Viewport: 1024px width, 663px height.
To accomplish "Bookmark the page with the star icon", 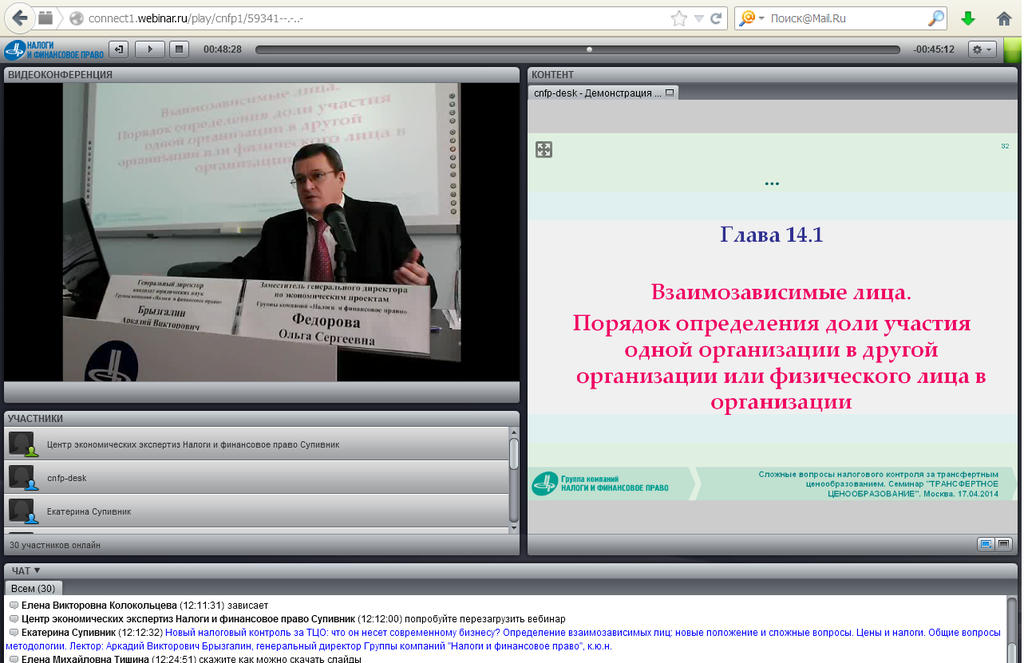I will (x=679, y=18).
